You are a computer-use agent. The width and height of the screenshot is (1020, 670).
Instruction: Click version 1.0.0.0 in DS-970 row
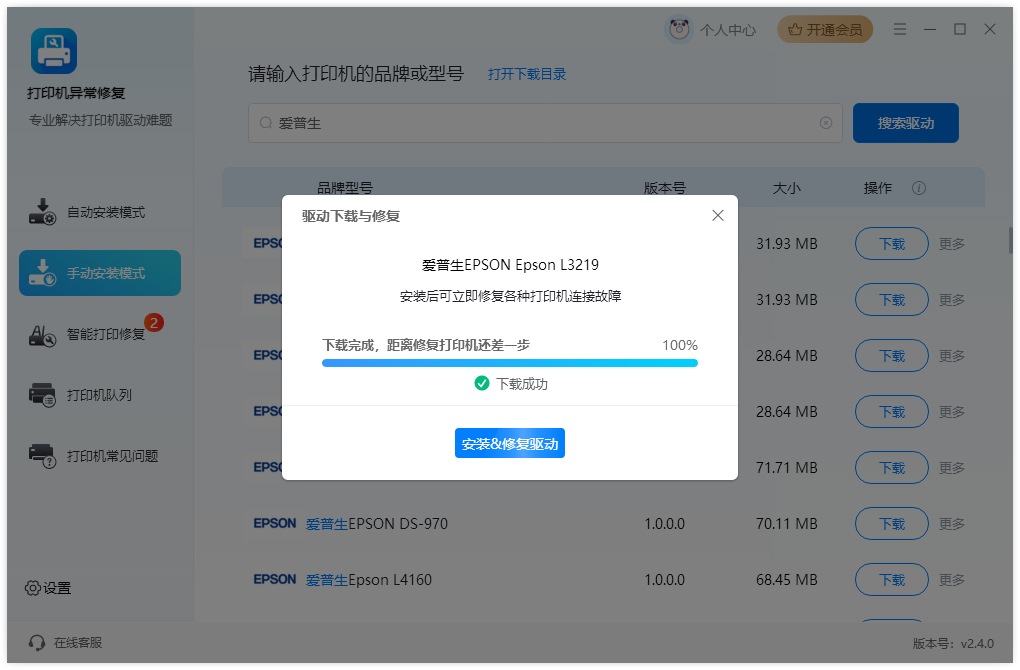click(x=664, y=524)
